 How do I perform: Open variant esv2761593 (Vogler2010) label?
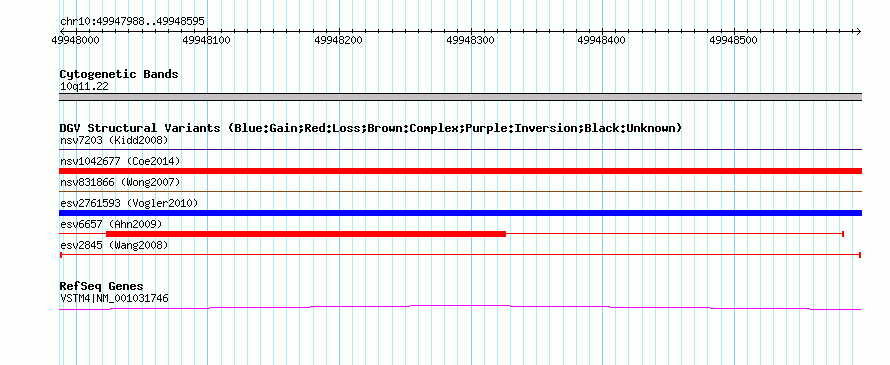[129, 203]
